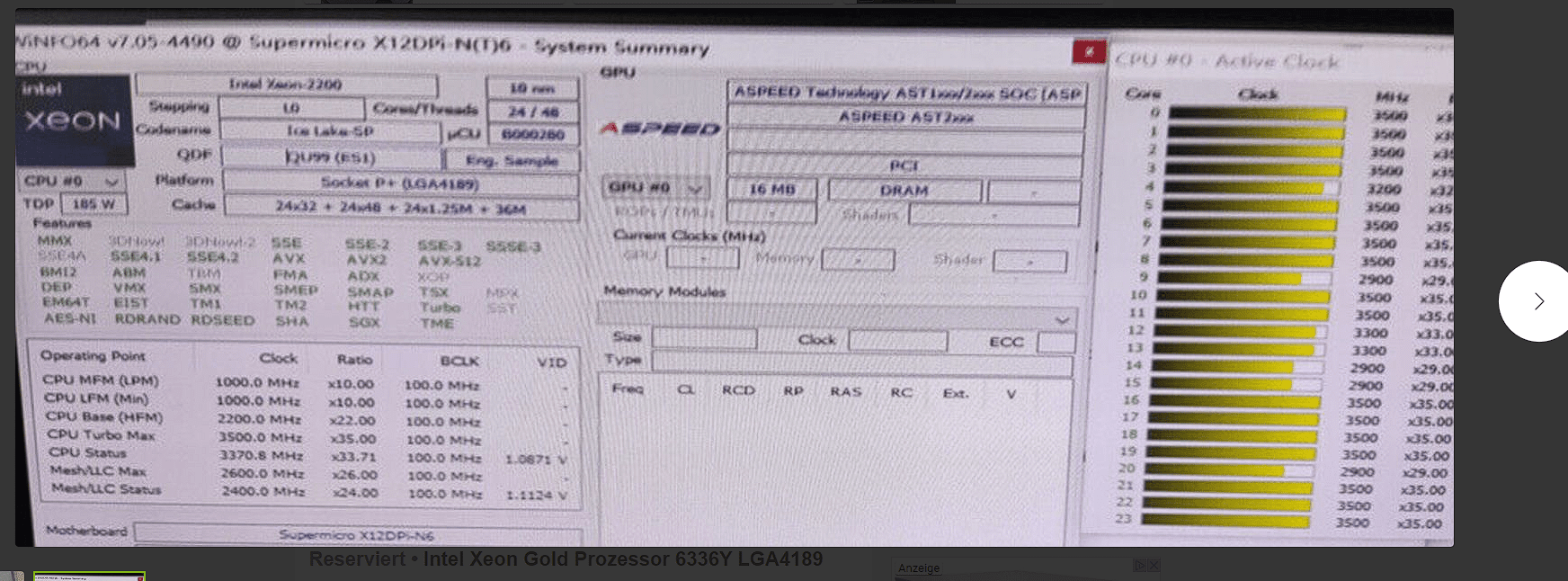Click the 10 nm process value
Viewport: 1568px width, 581px height.
click(532, 88)
